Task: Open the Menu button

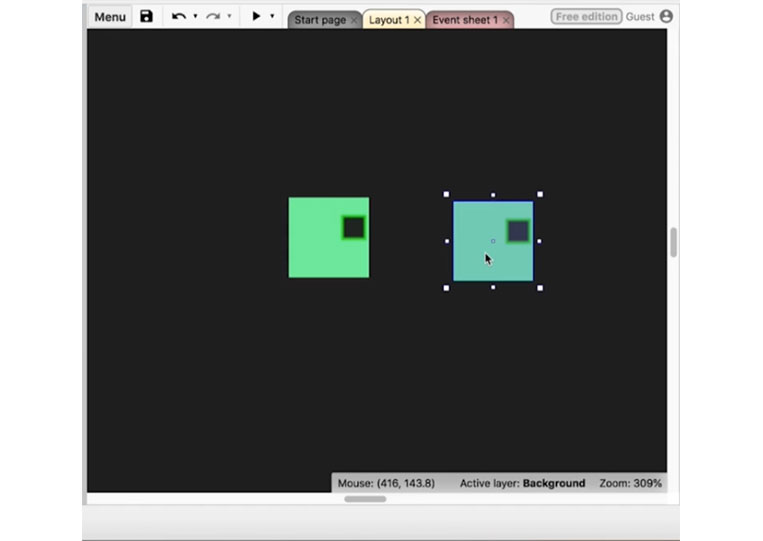Action: click(110, 17)
